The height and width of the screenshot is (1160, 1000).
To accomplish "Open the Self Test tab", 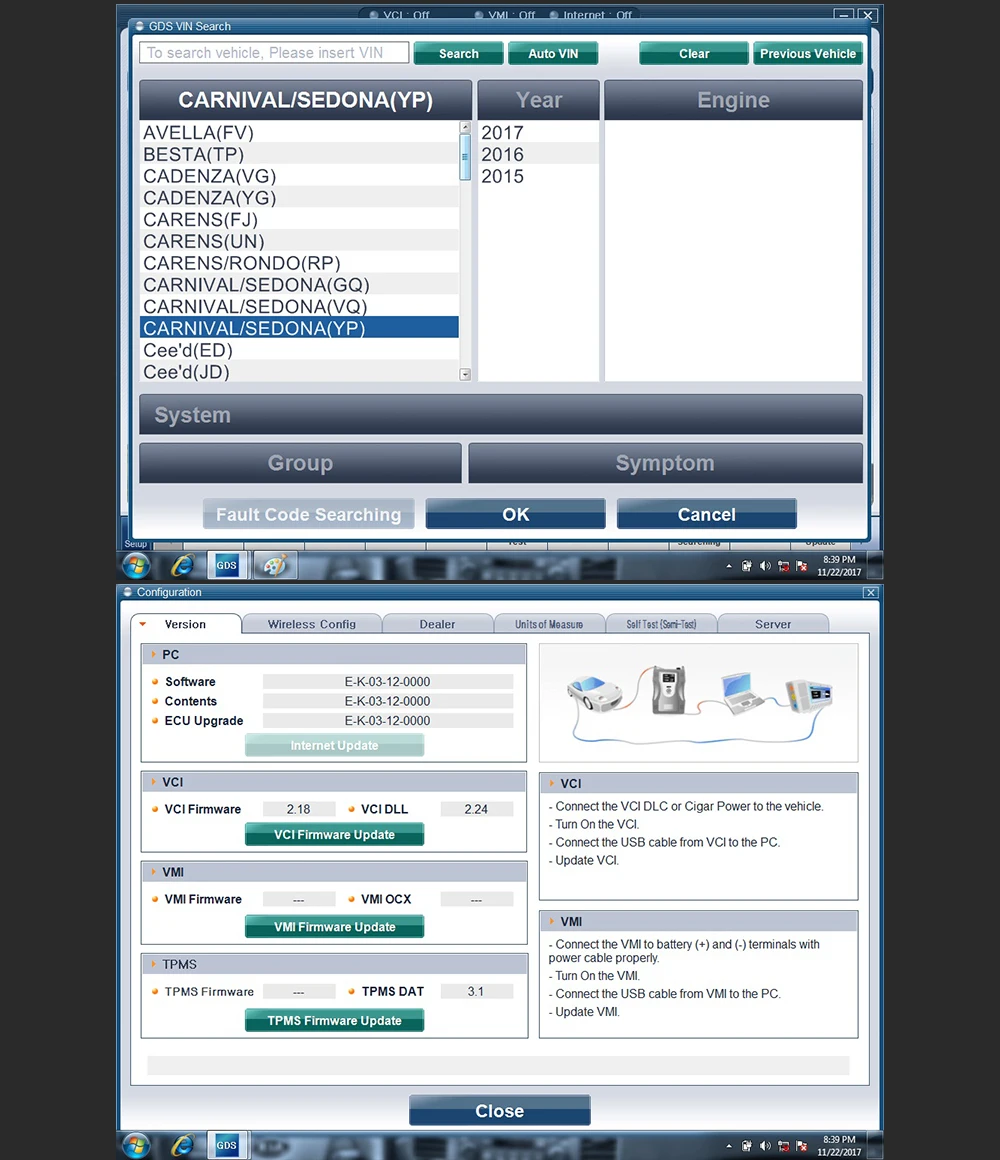I will click(x=661, y=624).
